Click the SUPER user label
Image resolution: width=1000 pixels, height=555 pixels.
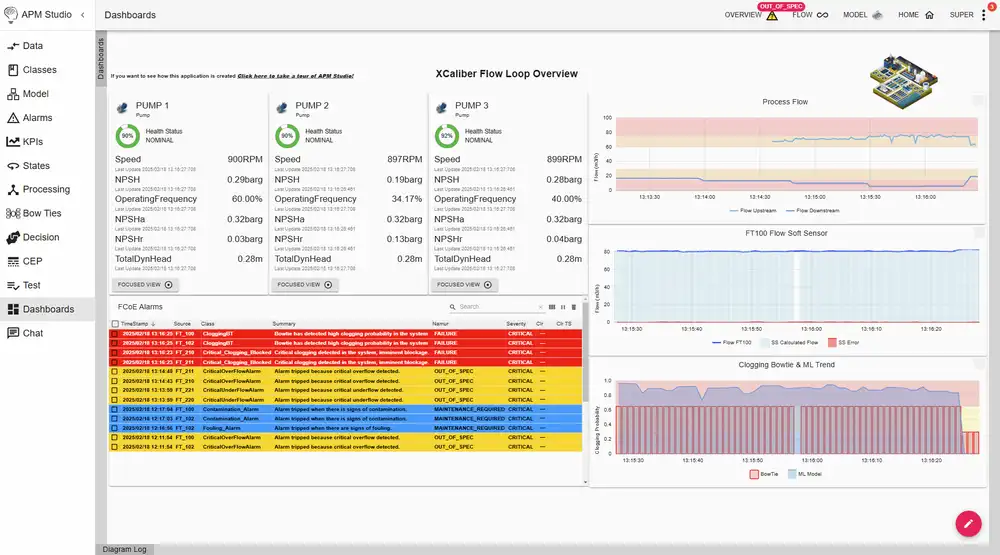point(961,15)
